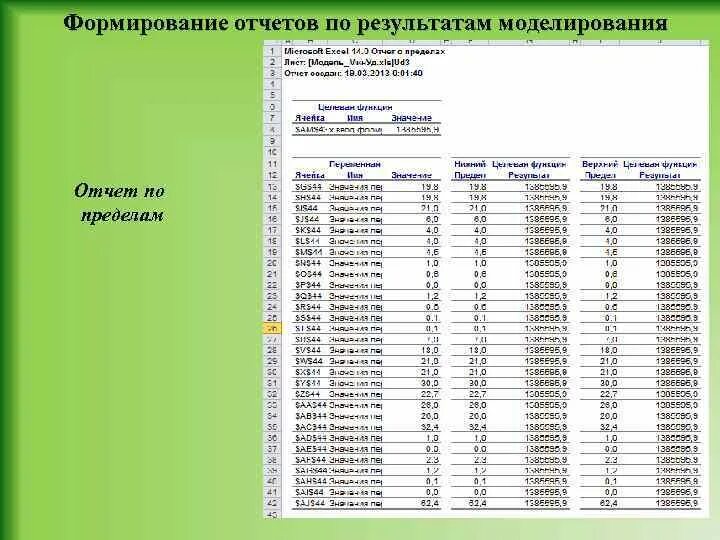Click the Значение cell '32,4' in row 35
Viewport: 720px width, 540px height.
point(430,427)
